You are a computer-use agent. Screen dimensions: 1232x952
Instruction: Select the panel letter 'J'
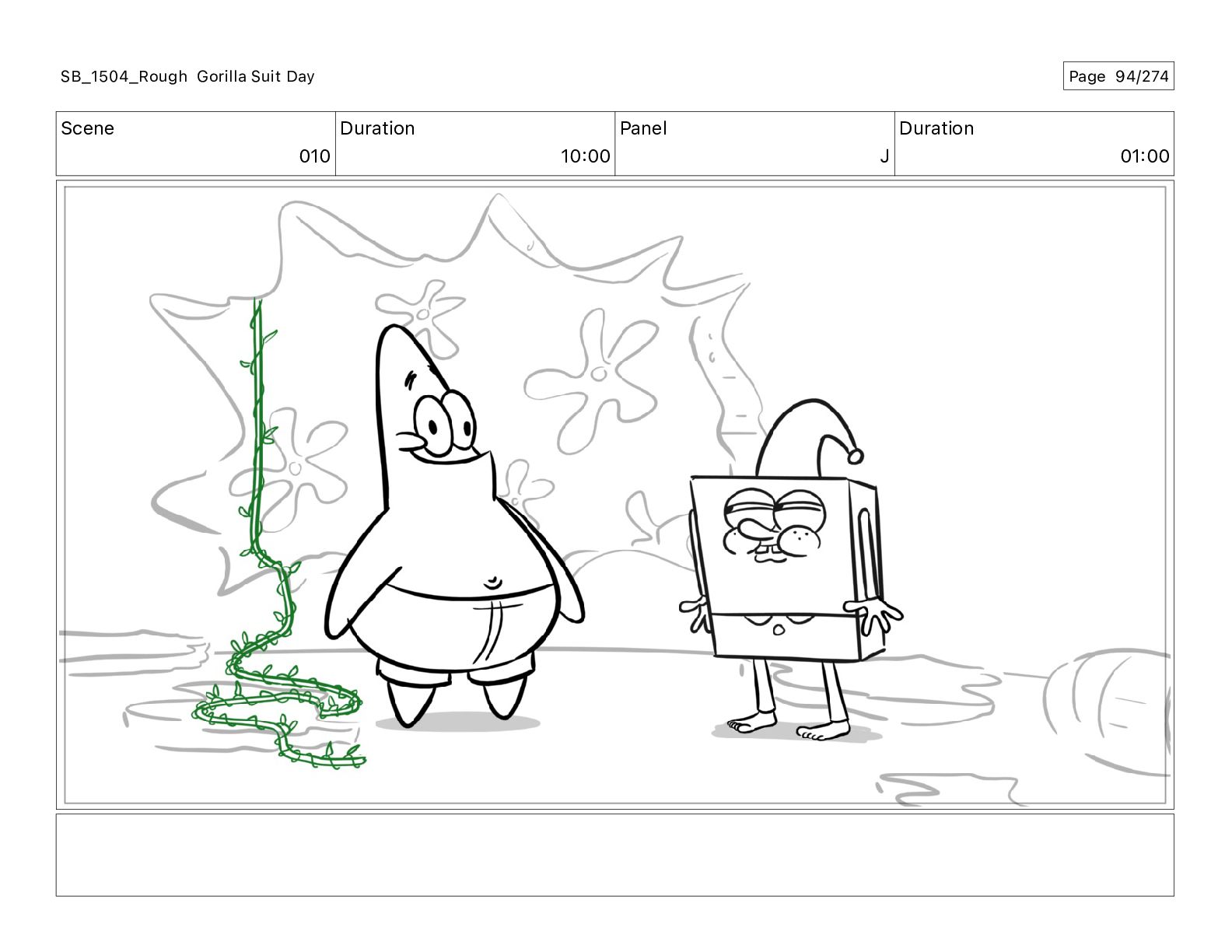coord(884,156)
